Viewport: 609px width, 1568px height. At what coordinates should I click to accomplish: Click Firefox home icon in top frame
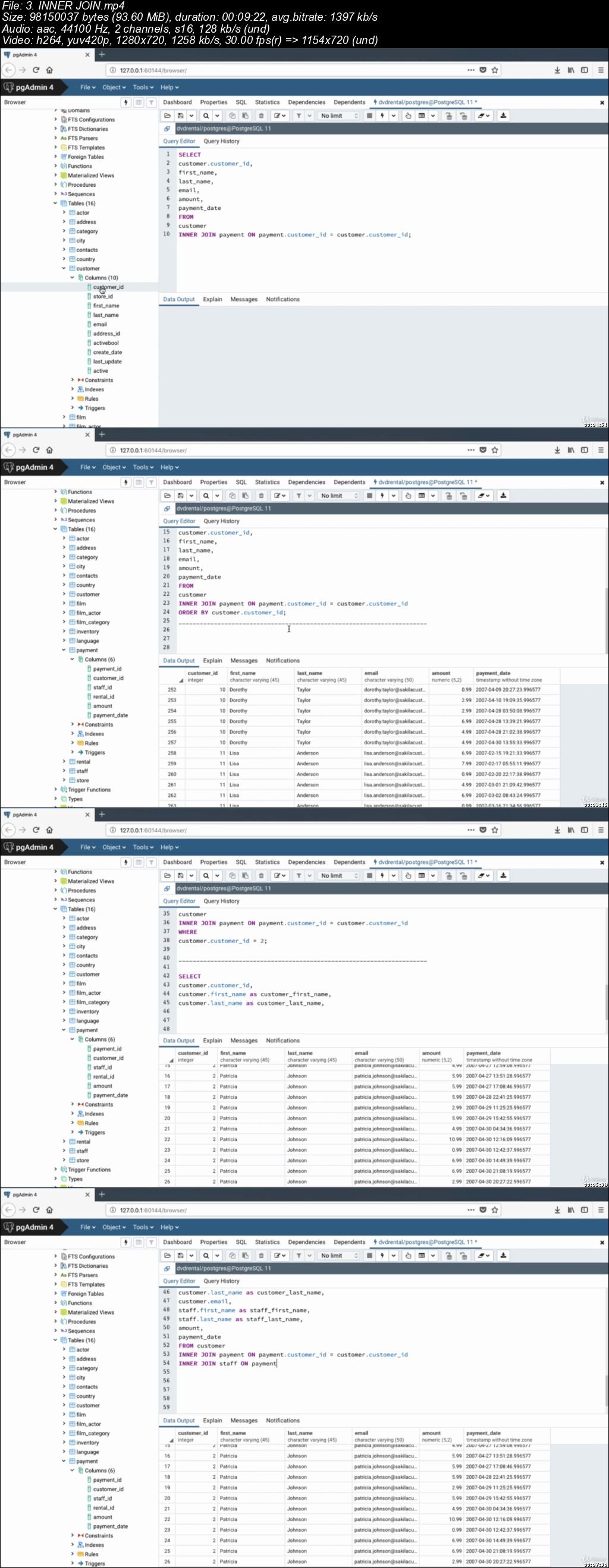[50, 70]
